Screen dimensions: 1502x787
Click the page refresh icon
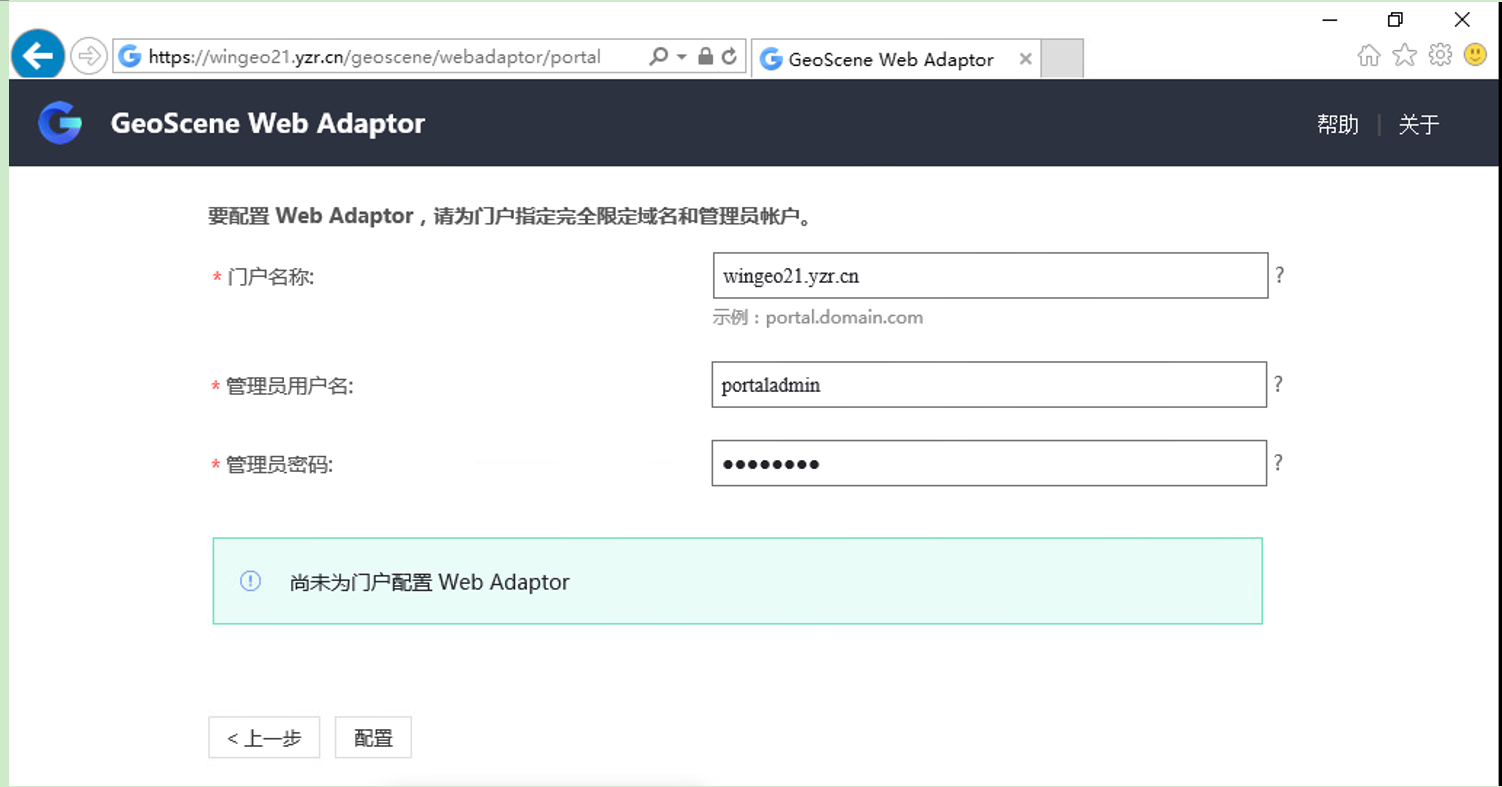[730, 57]
